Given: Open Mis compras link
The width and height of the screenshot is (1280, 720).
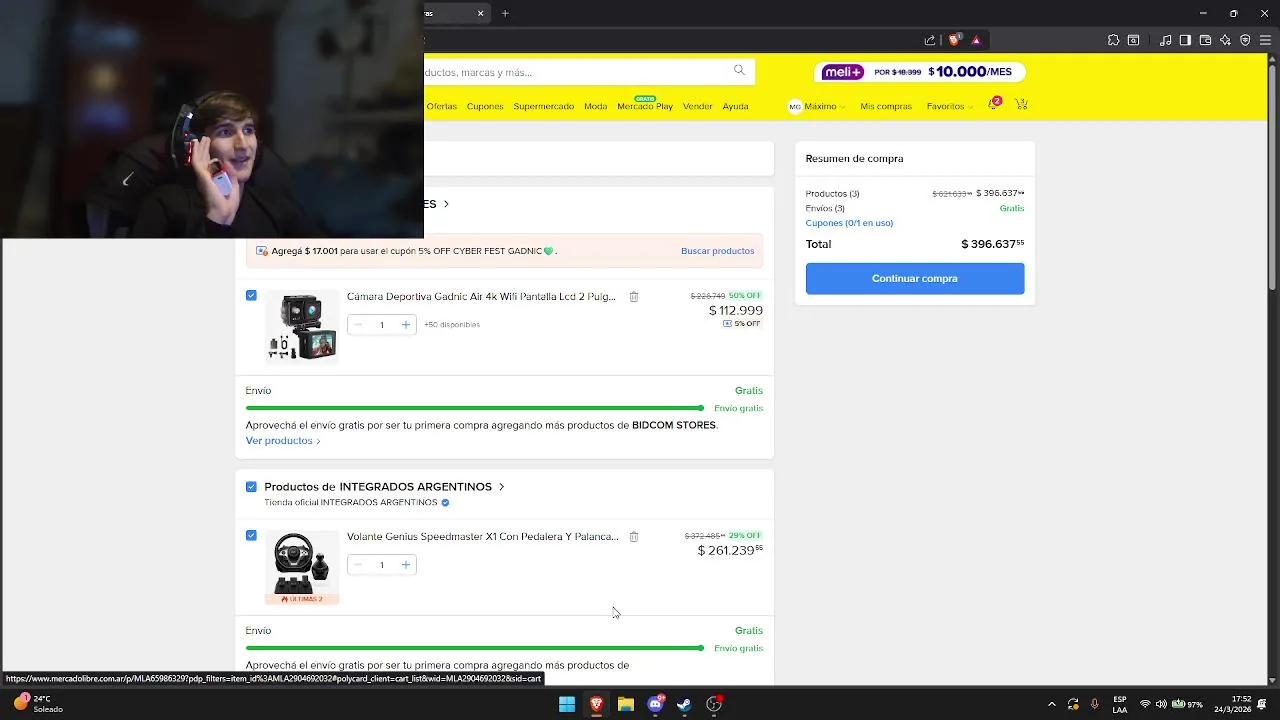Looking at the screenshot, I should coord(886,106).
